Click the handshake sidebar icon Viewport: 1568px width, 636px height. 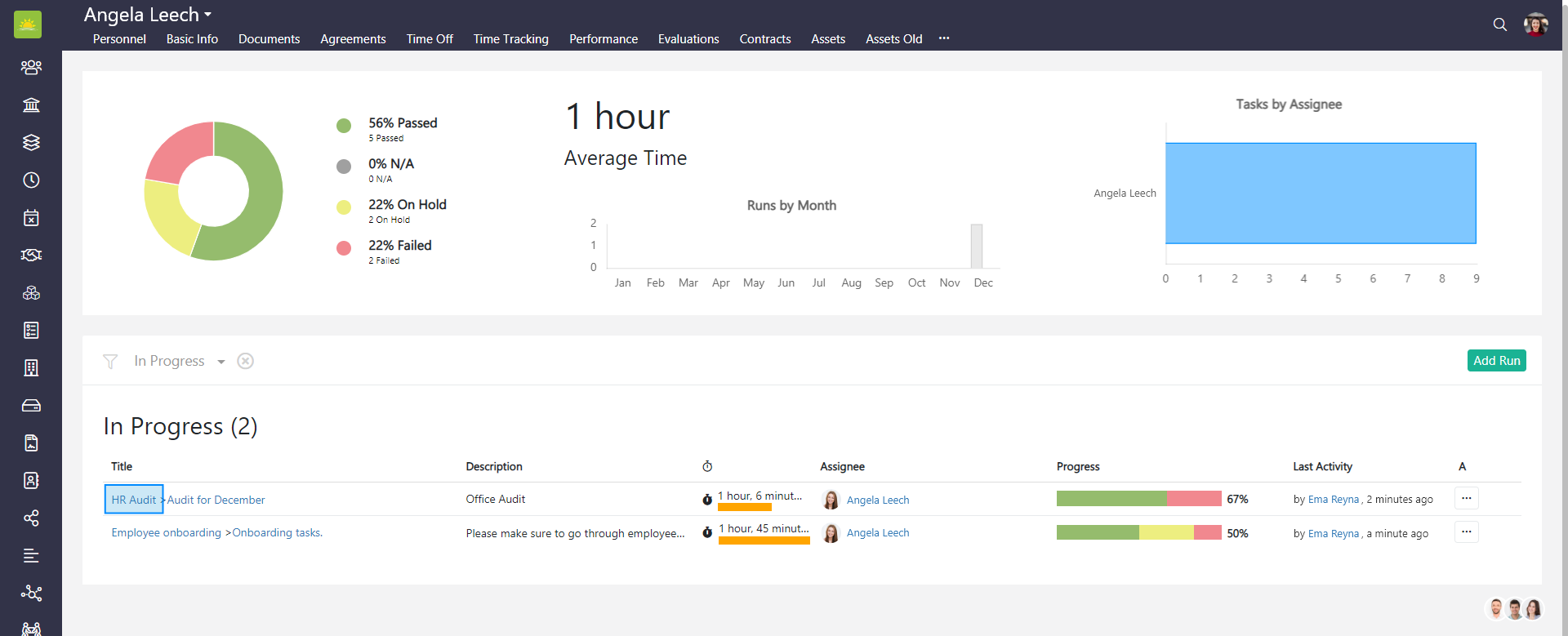[x=31, y=255]
